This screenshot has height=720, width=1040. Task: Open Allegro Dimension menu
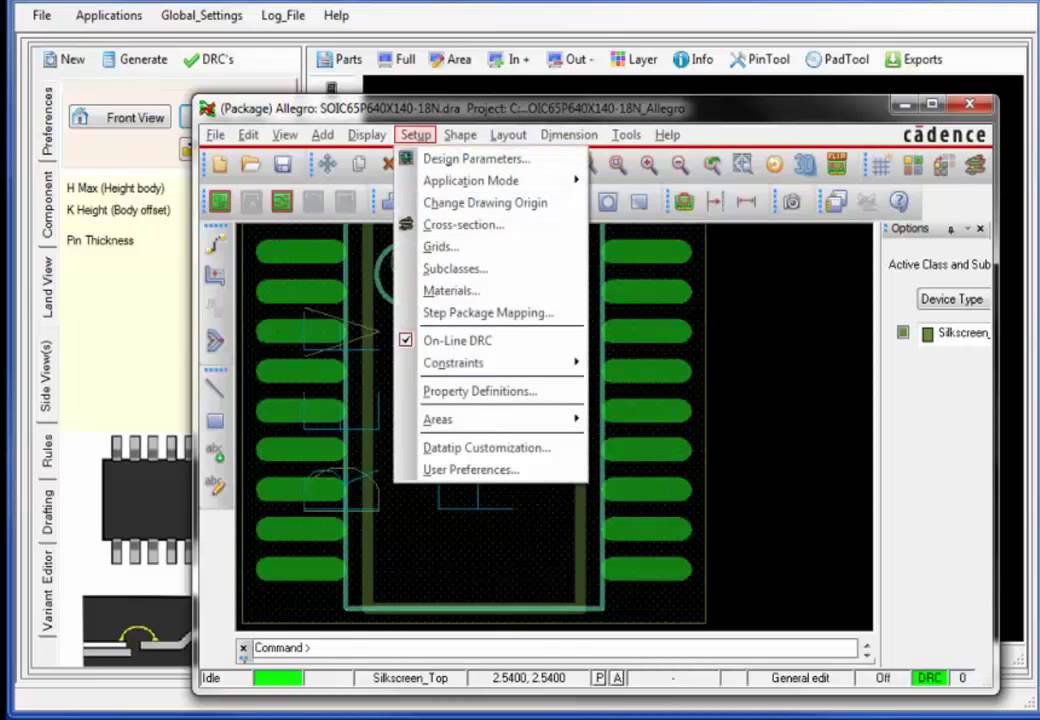(568, 135)
